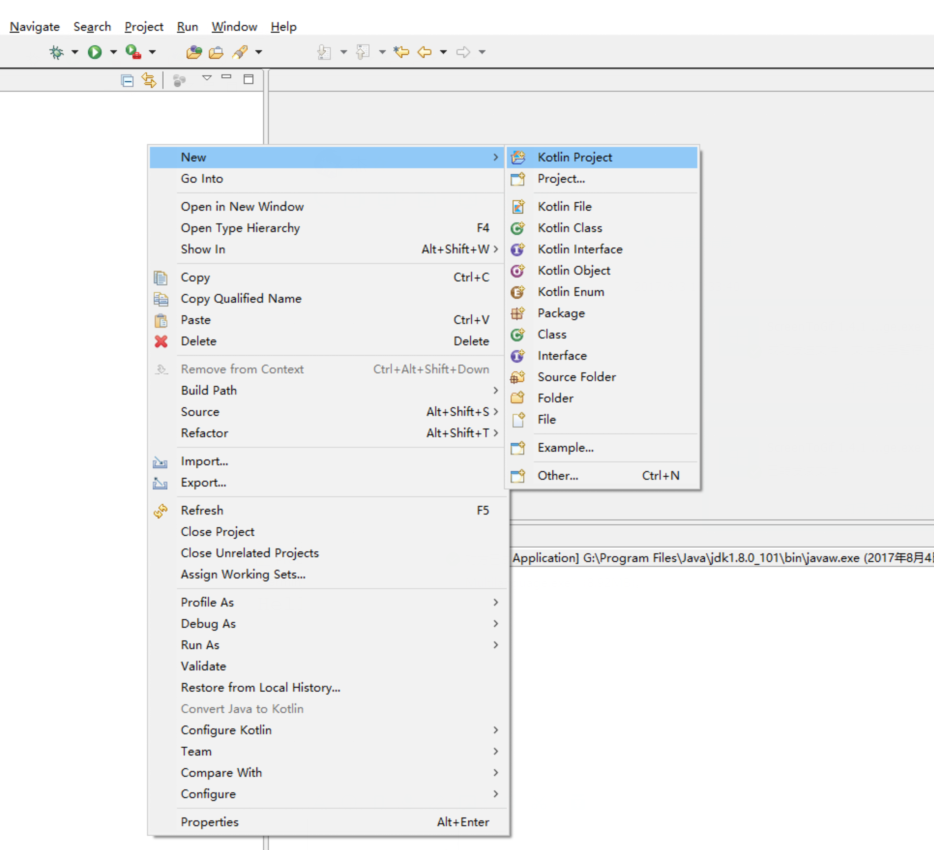Click the Search flashlight icon in toolbar
The width and height of the screenshot is (934, 850).
[x=240, y=52]
